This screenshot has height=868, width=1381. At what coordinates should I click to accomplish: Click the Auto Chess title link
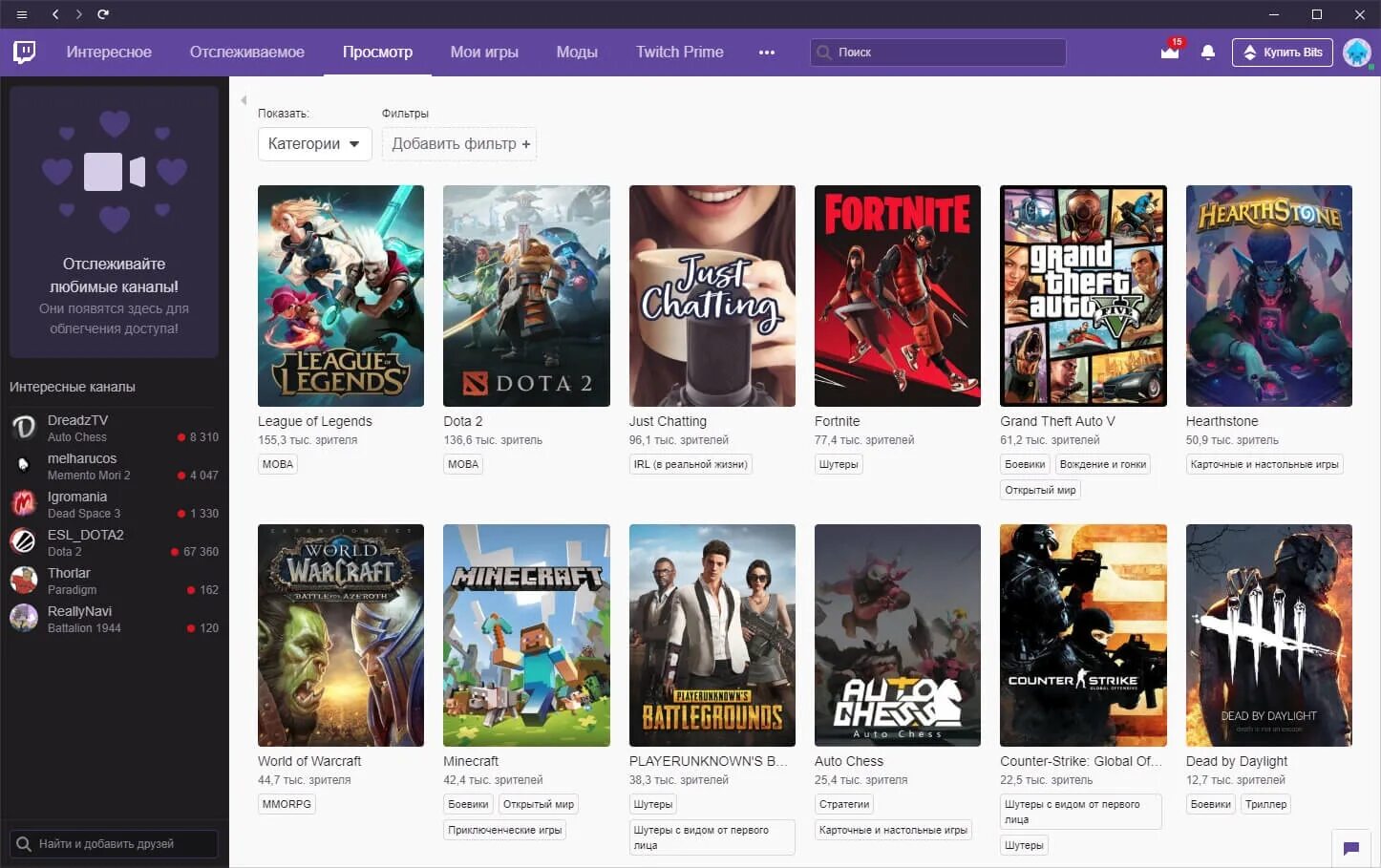coord(849,761)
